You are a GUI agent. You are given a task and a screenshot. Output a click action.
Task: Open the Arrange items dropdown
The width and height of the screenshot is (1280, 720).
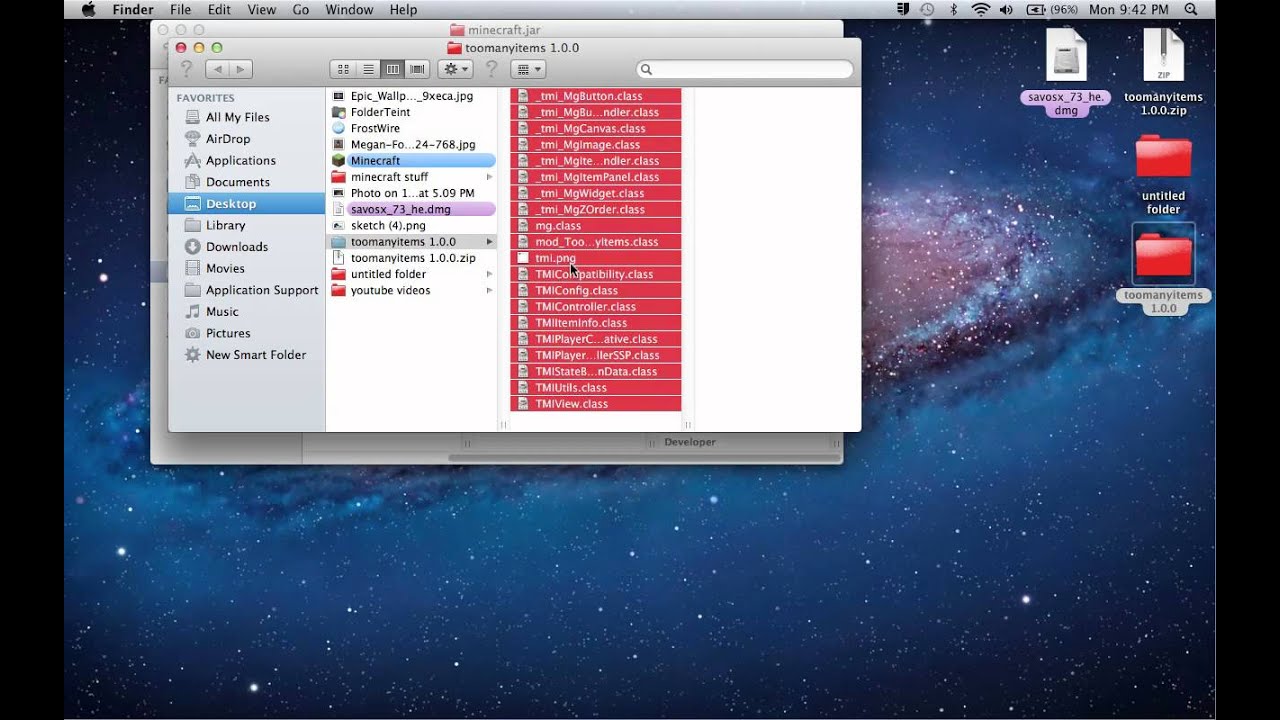tap(527, 69)
